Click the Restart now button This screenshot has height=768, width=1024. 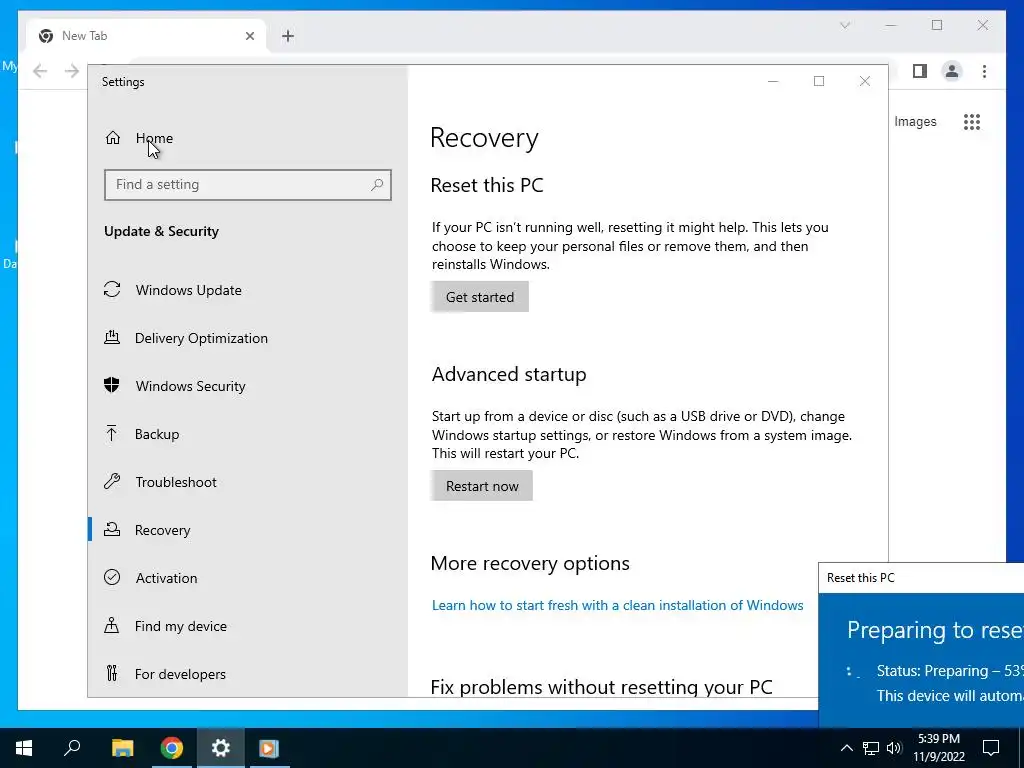coord(482,486)
